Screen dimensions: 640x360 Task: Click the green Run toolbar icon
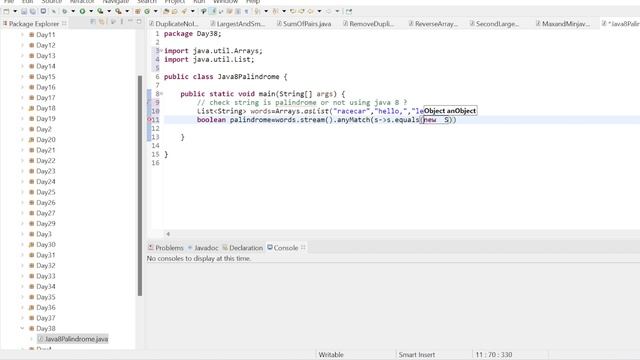click(x=82, y=11)
